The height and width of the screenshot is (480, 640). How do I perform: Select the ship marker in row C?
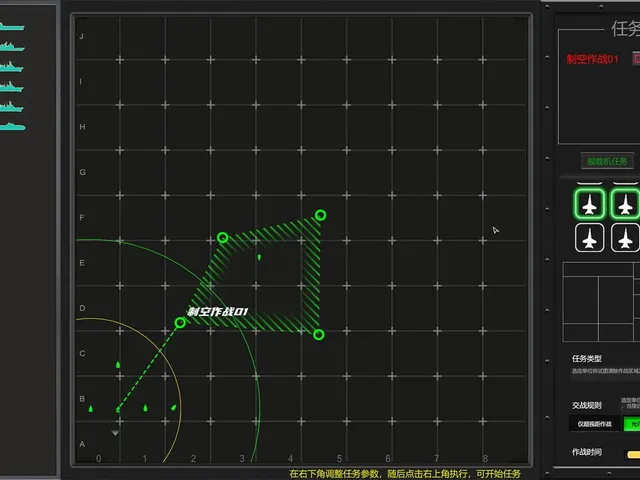pos(118,364)
